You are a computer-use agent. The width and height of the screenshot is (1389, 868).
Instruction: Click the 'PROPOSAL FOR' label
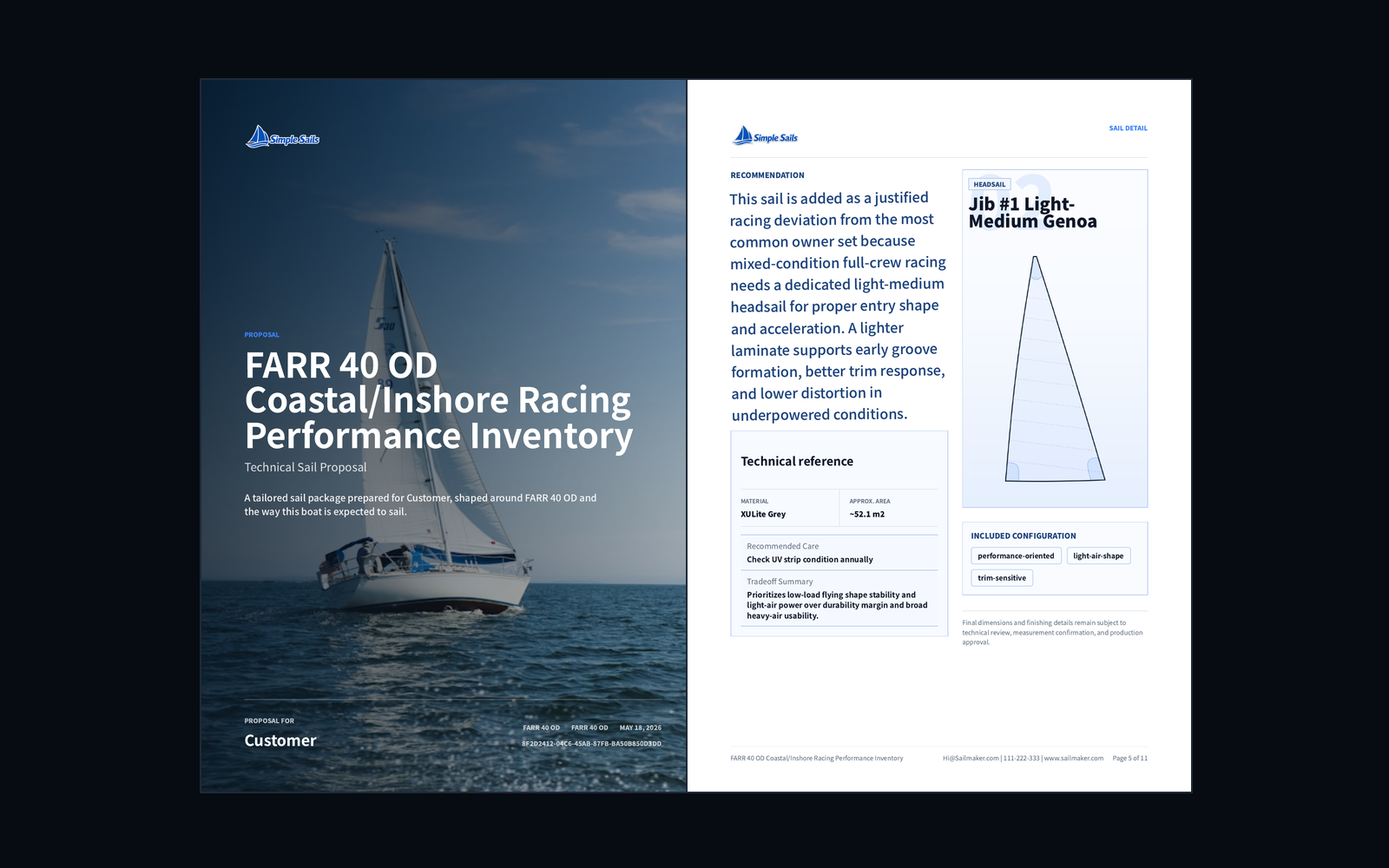(269, 721)
